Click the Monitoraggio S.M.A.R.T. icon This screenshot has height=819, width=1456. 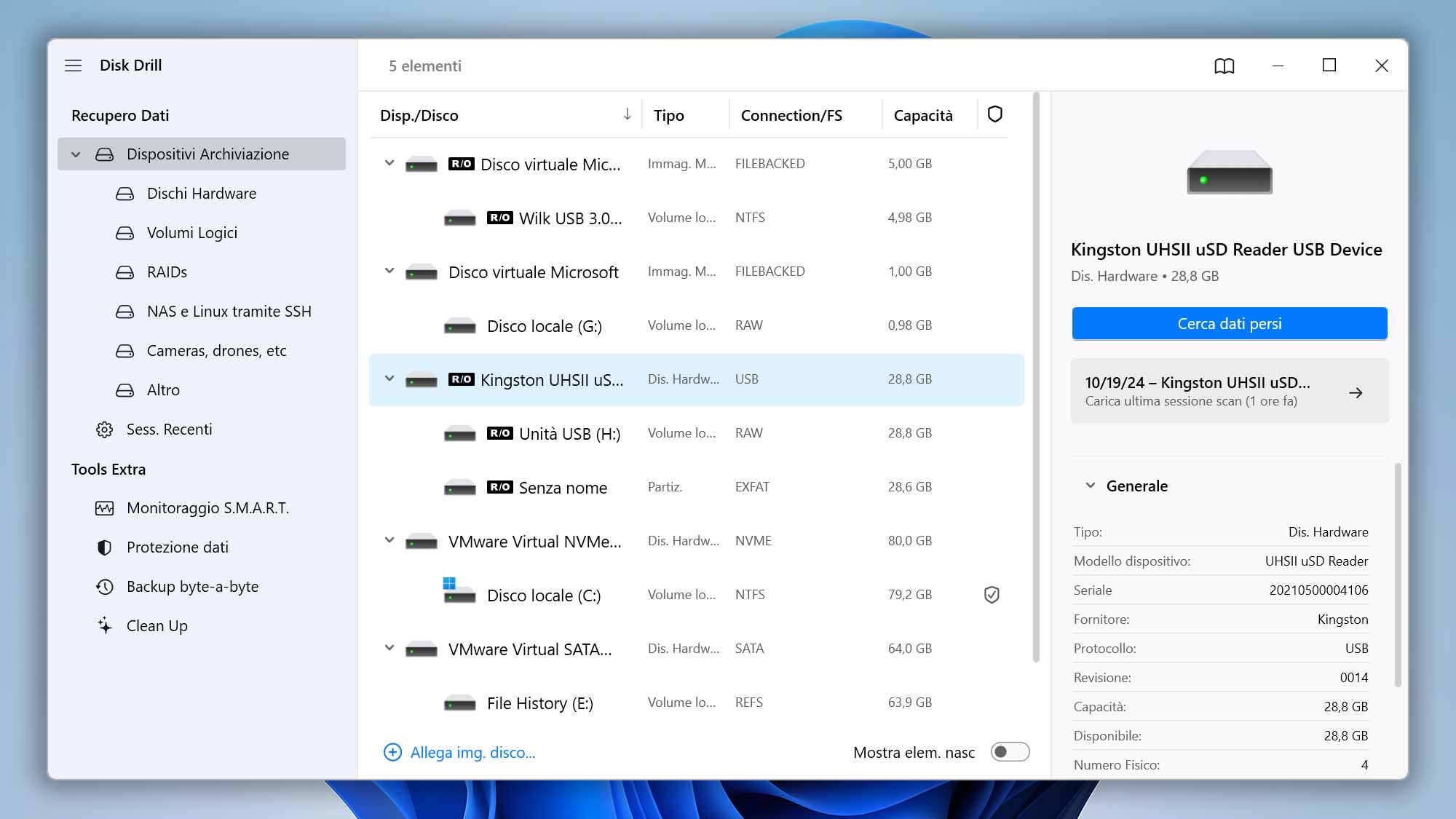[x=103, y=507]
